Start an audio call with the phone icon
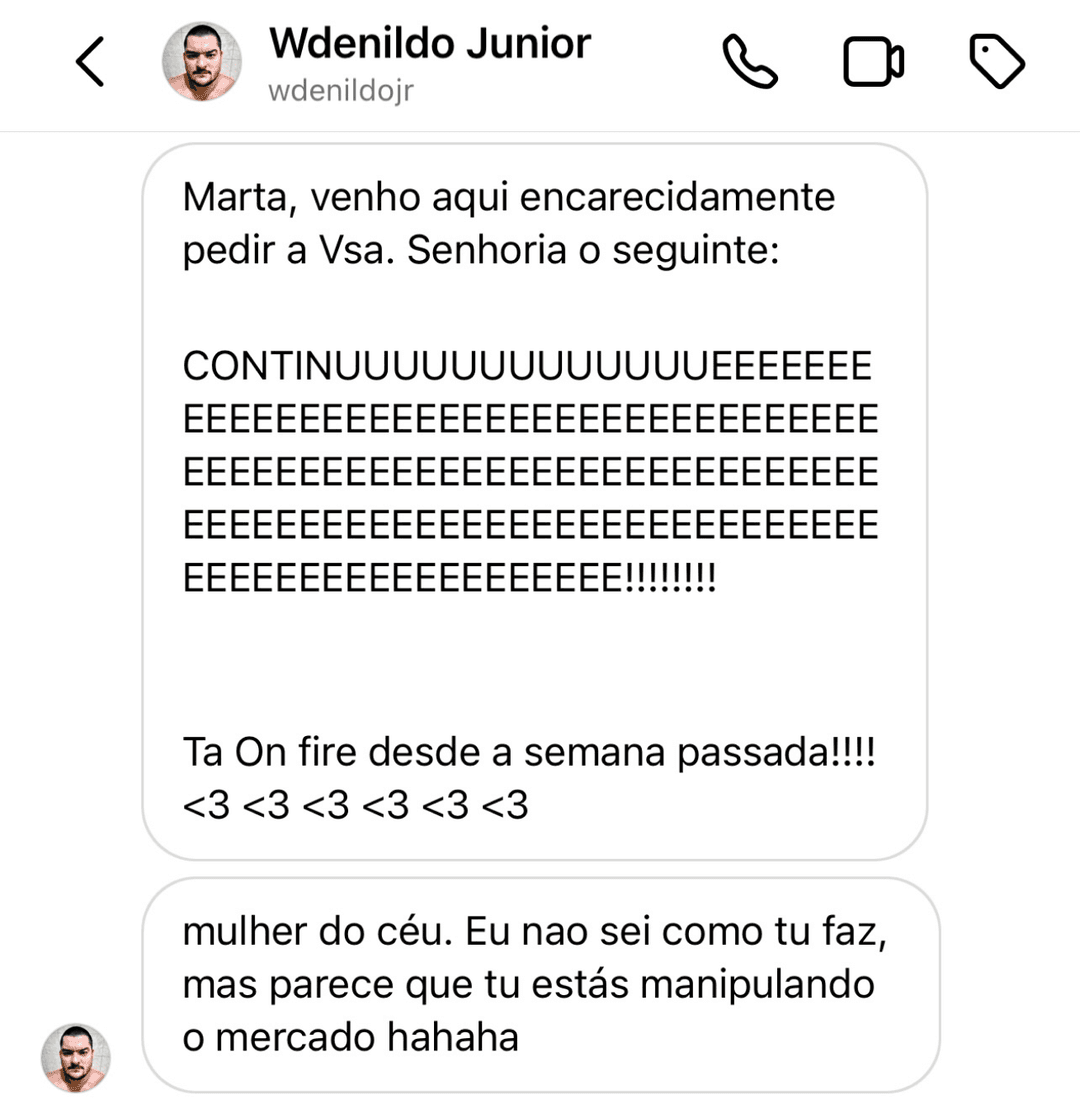The width and height of the screenshot is (1080, 1100). (x=750, y=62)
